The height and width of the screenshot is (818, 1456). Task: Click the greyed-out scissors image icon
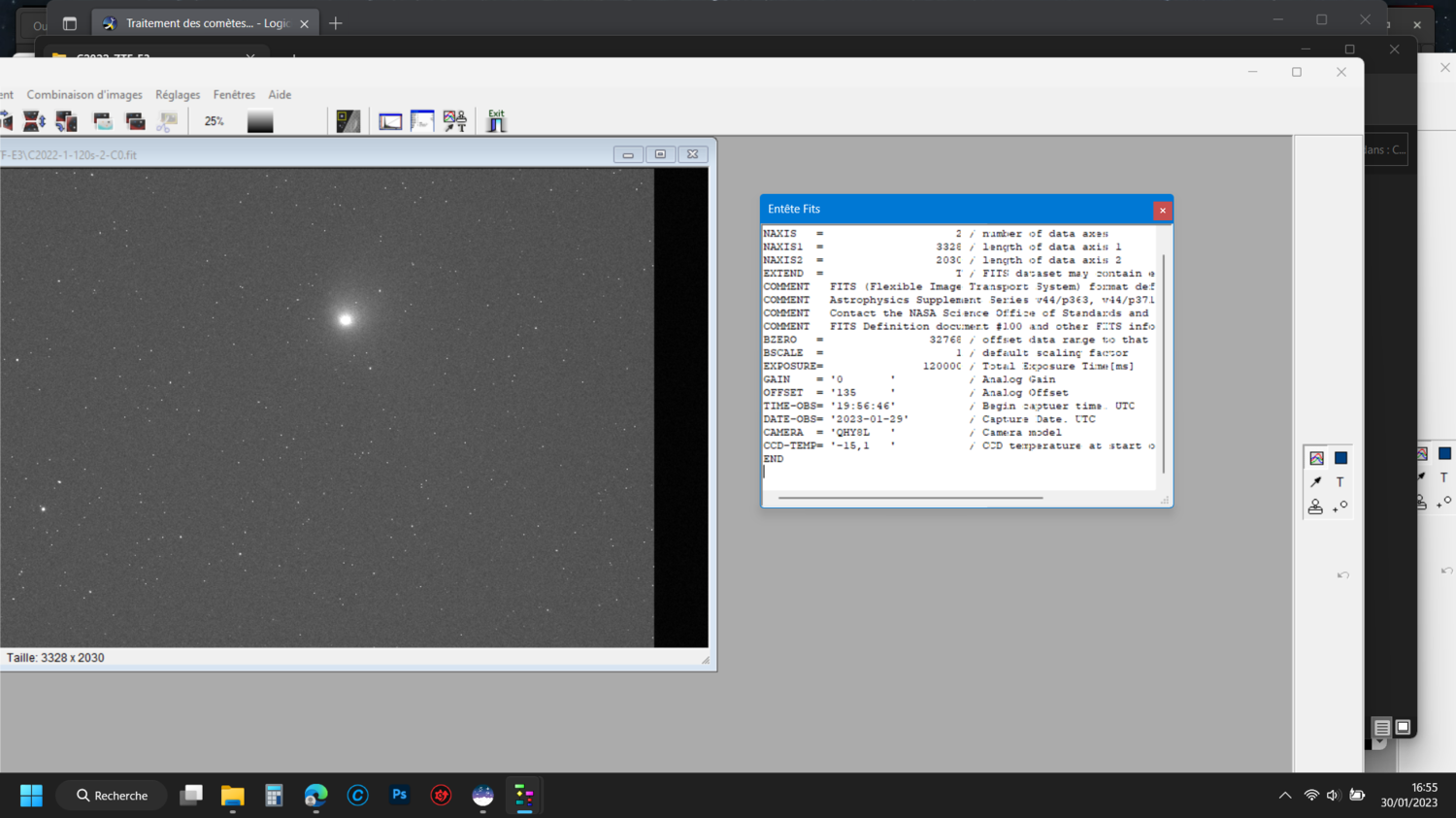point(167,121)
